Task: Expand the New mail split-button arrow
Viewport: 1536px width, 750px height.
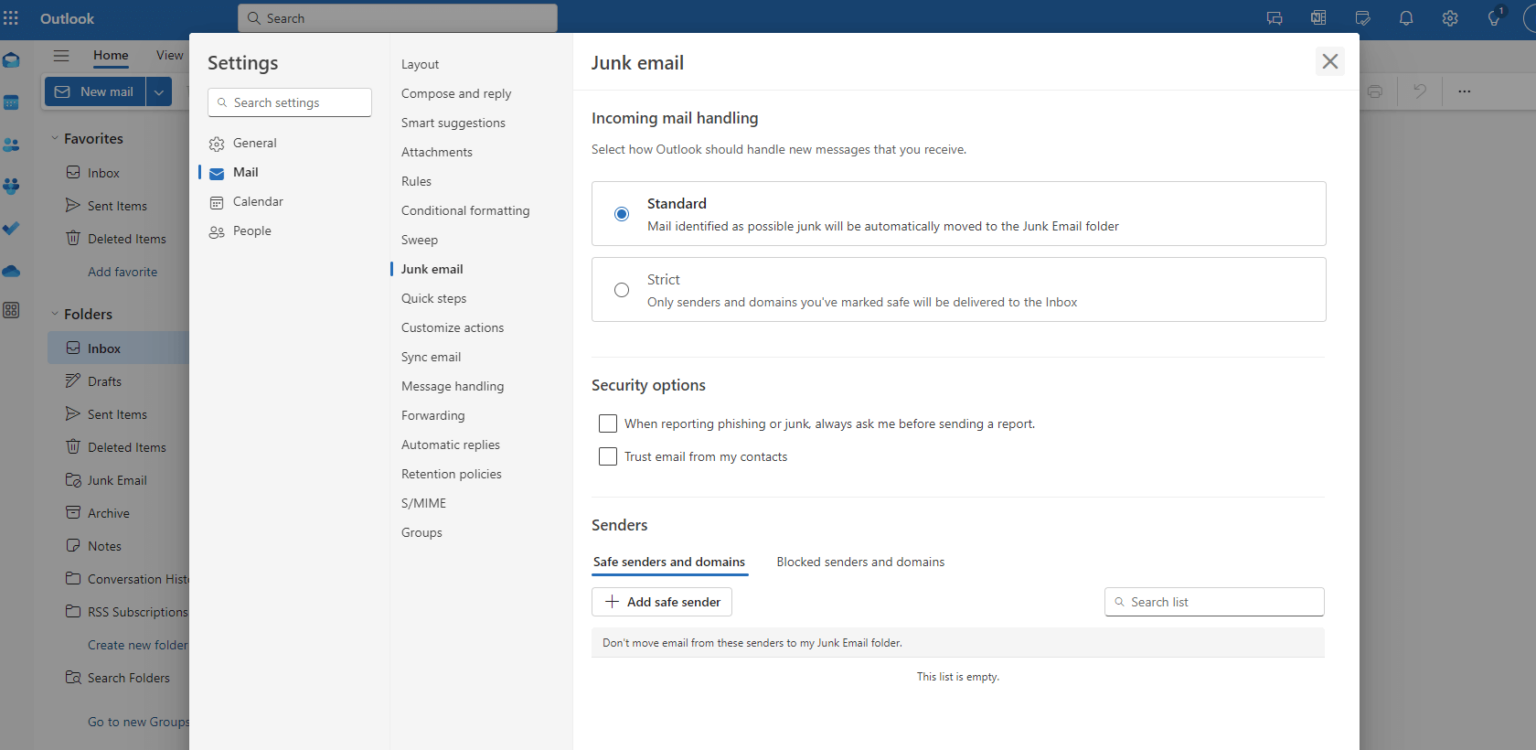Action: [x=157, y=91]
